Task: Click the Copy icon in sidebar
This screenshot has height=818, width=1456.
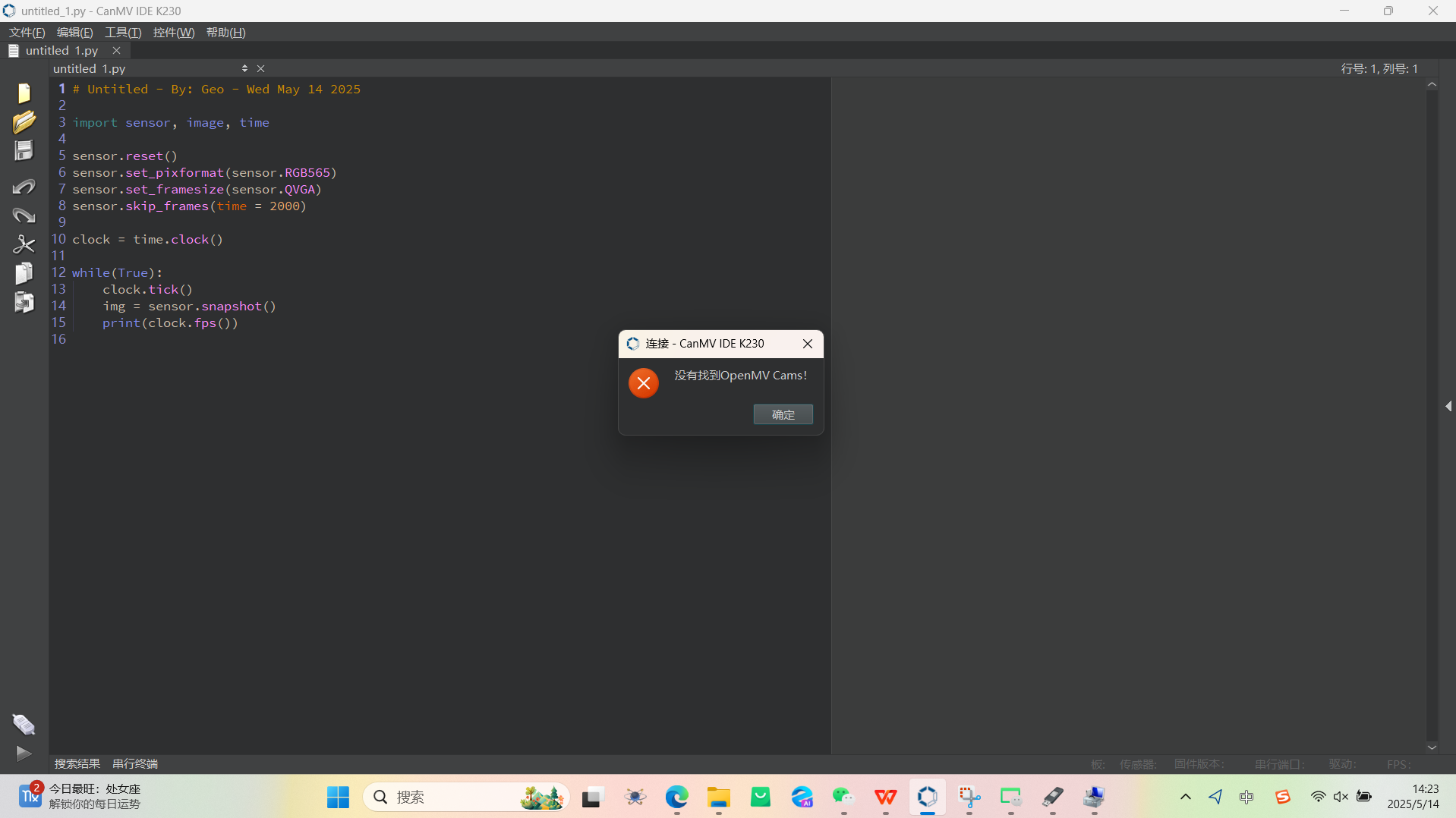Action: point(24,273)
